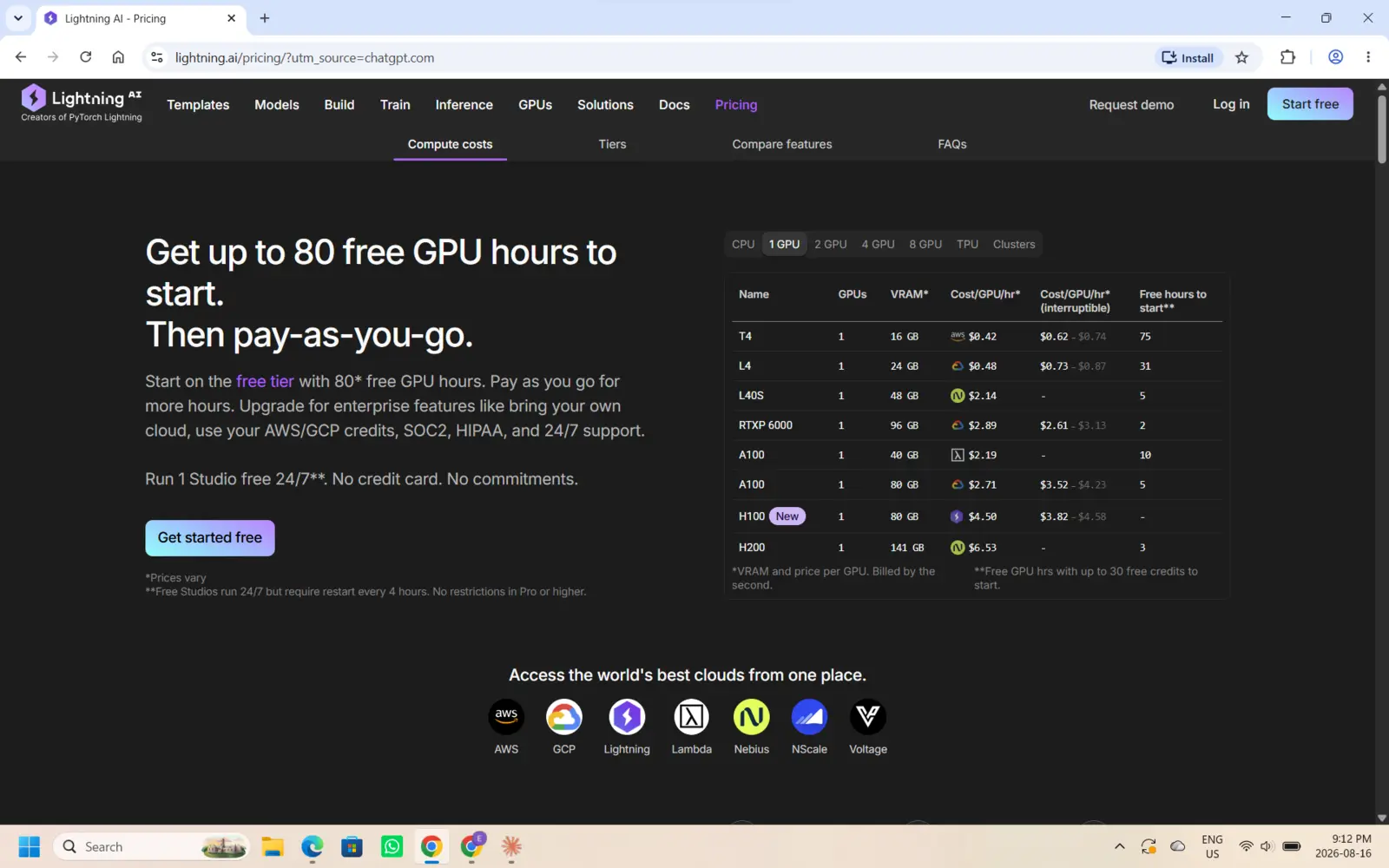Open the Claude app on the taskbar

pyautogui.click(x=511, y=846)
